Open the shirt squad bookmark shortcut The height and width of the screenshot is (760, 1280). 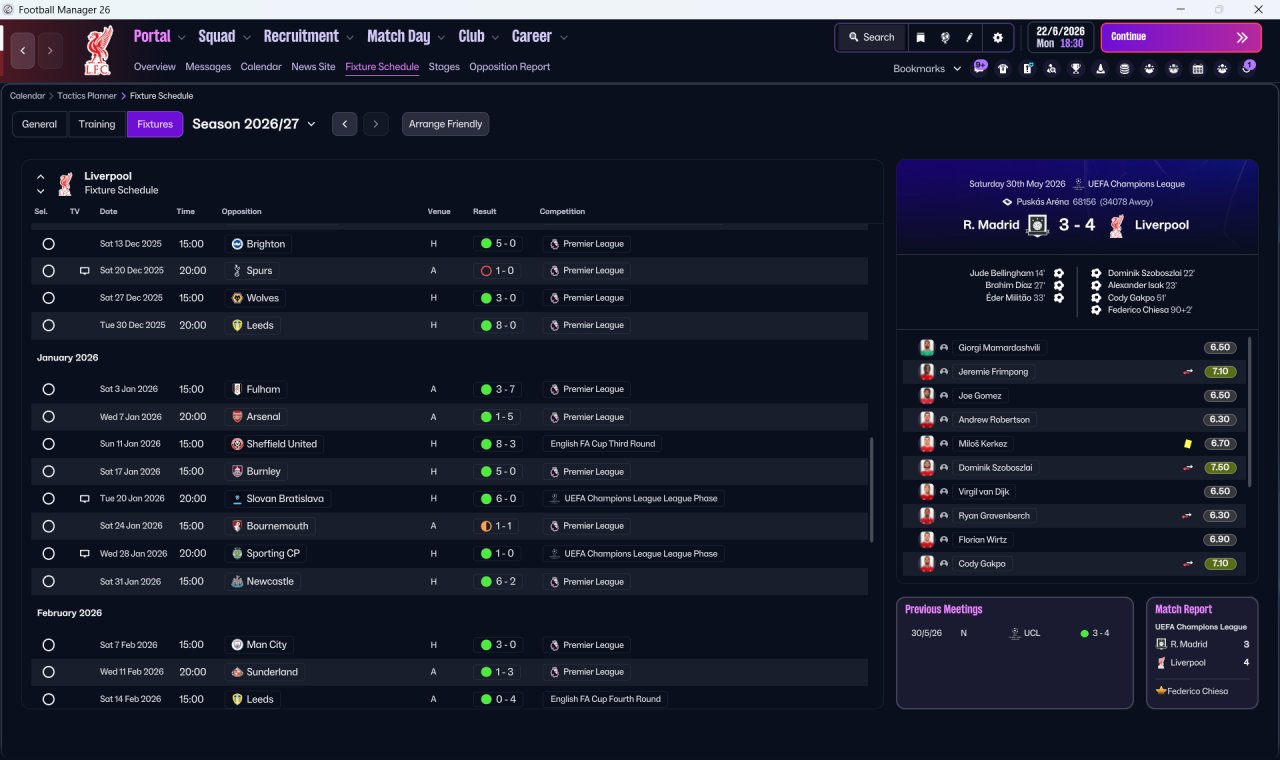tap(1003, 68)
